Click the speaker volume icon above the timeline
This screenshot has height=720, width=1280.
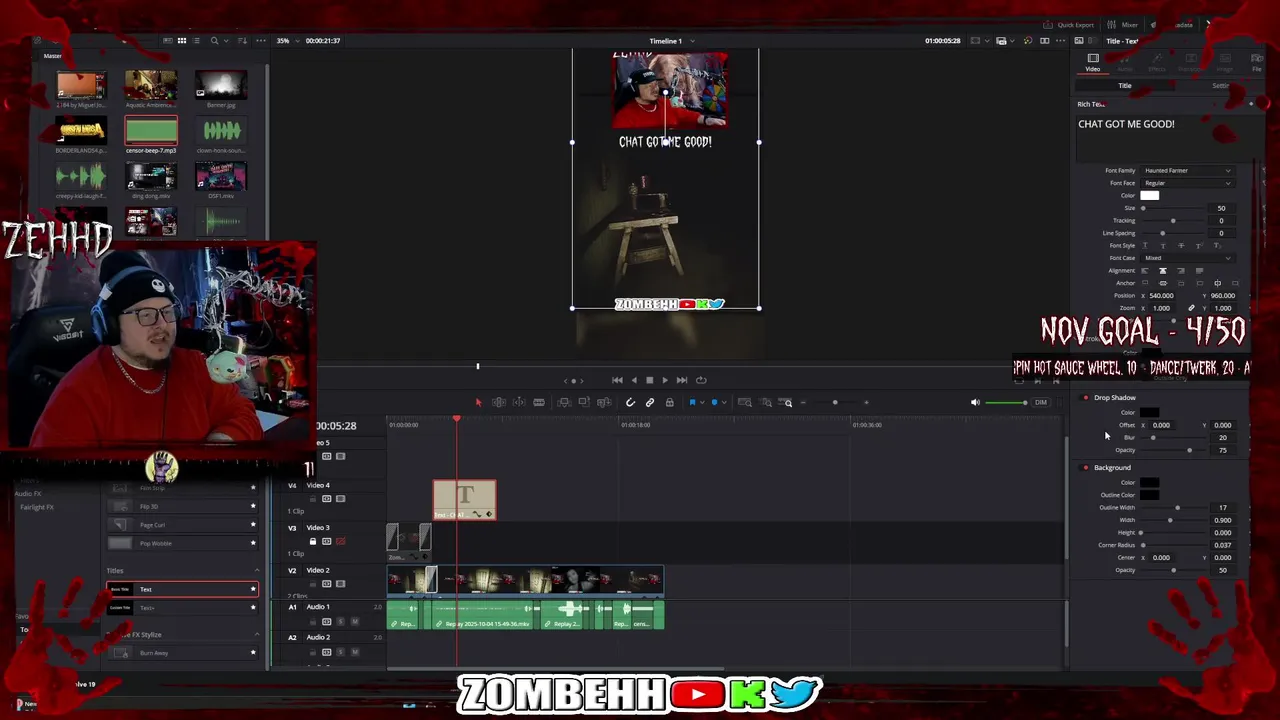tap(975, 402)
